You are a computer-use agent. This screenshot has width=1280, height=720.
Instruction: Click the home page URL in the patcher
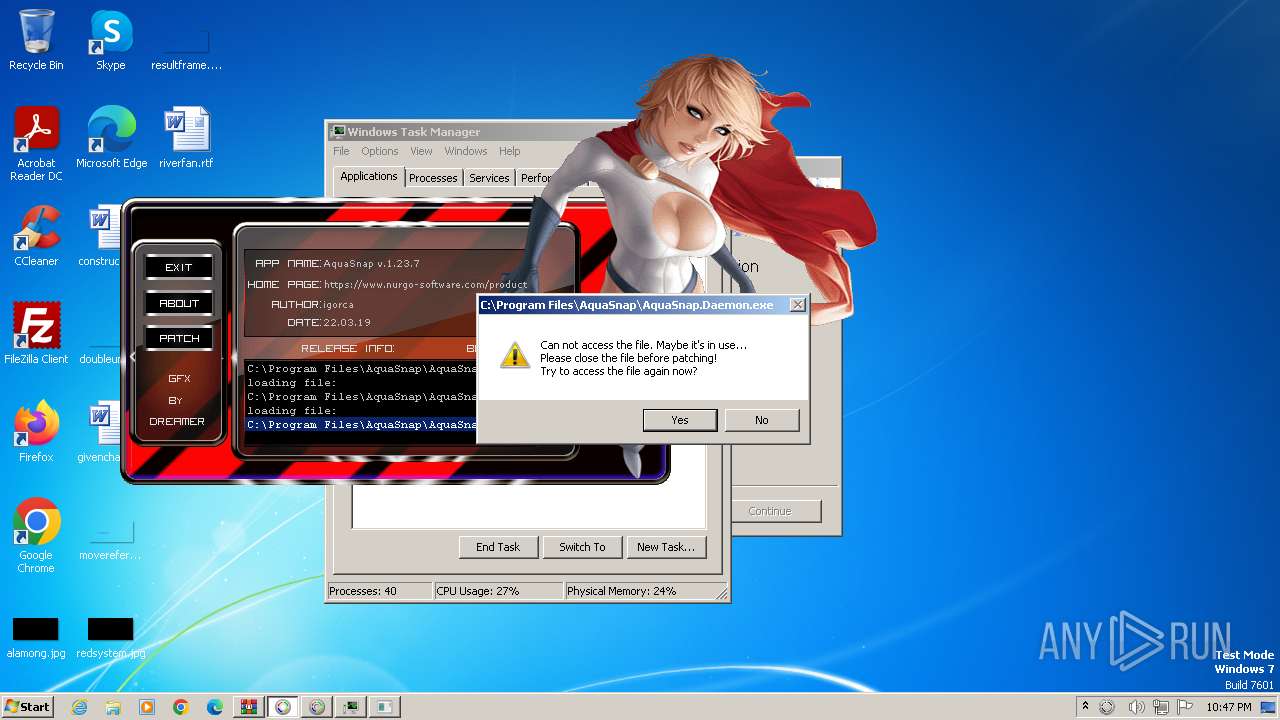tap(425, 284)
